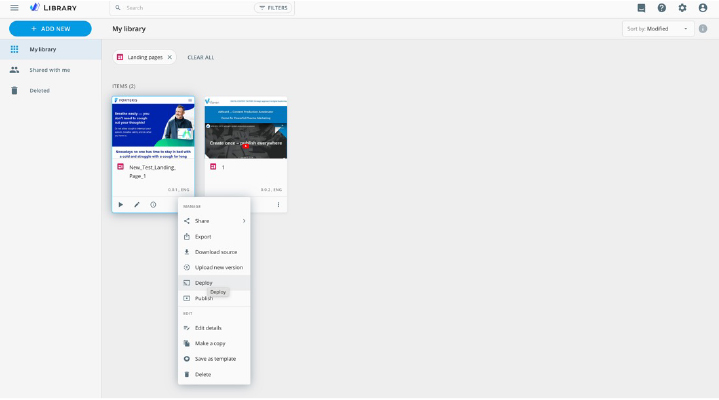Click the play preview icon on New_Test_Landing_Page_1
The image size is (719, 400).
[121, 204]
